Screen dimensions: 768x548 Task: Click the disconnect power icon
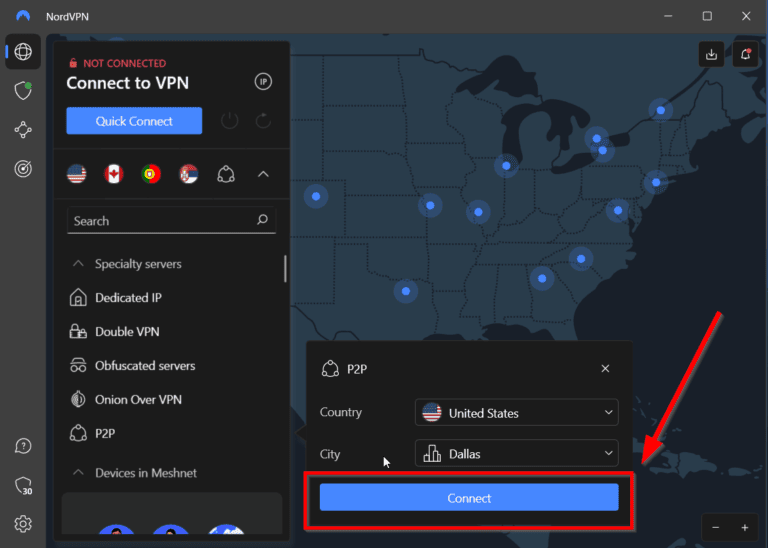coord(229,120)
